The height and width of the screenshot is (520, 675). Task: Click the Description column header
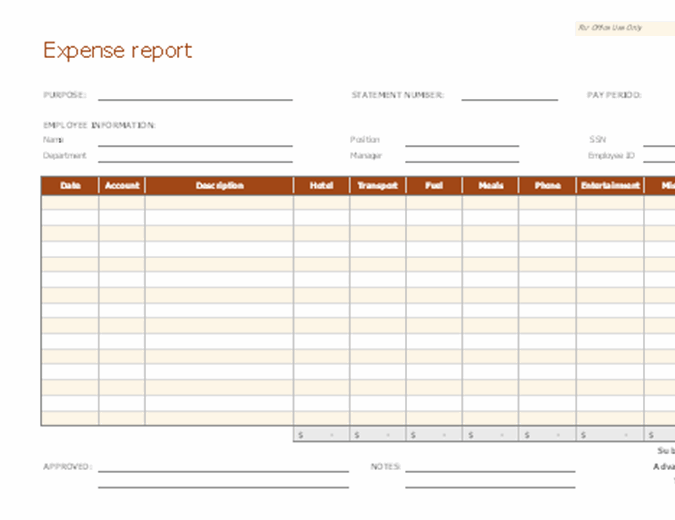click(219, 185)
